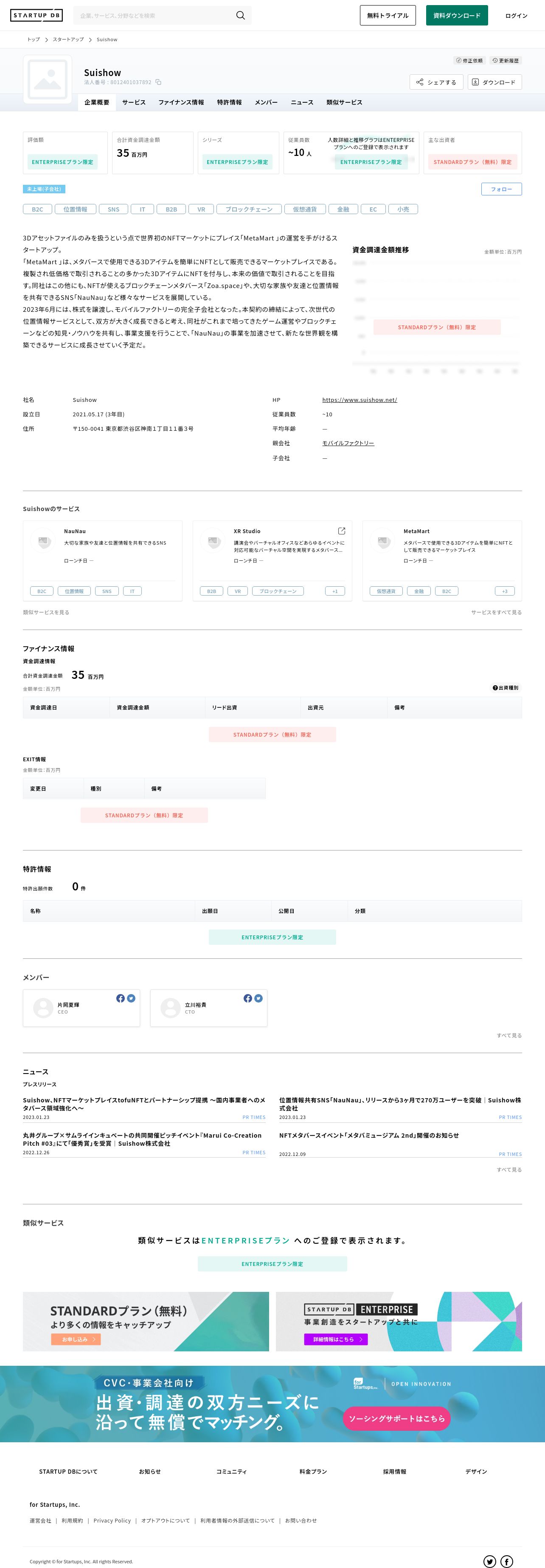Click the ログイン link
The height and width of the screenshot is (1568, 545).
517,16
